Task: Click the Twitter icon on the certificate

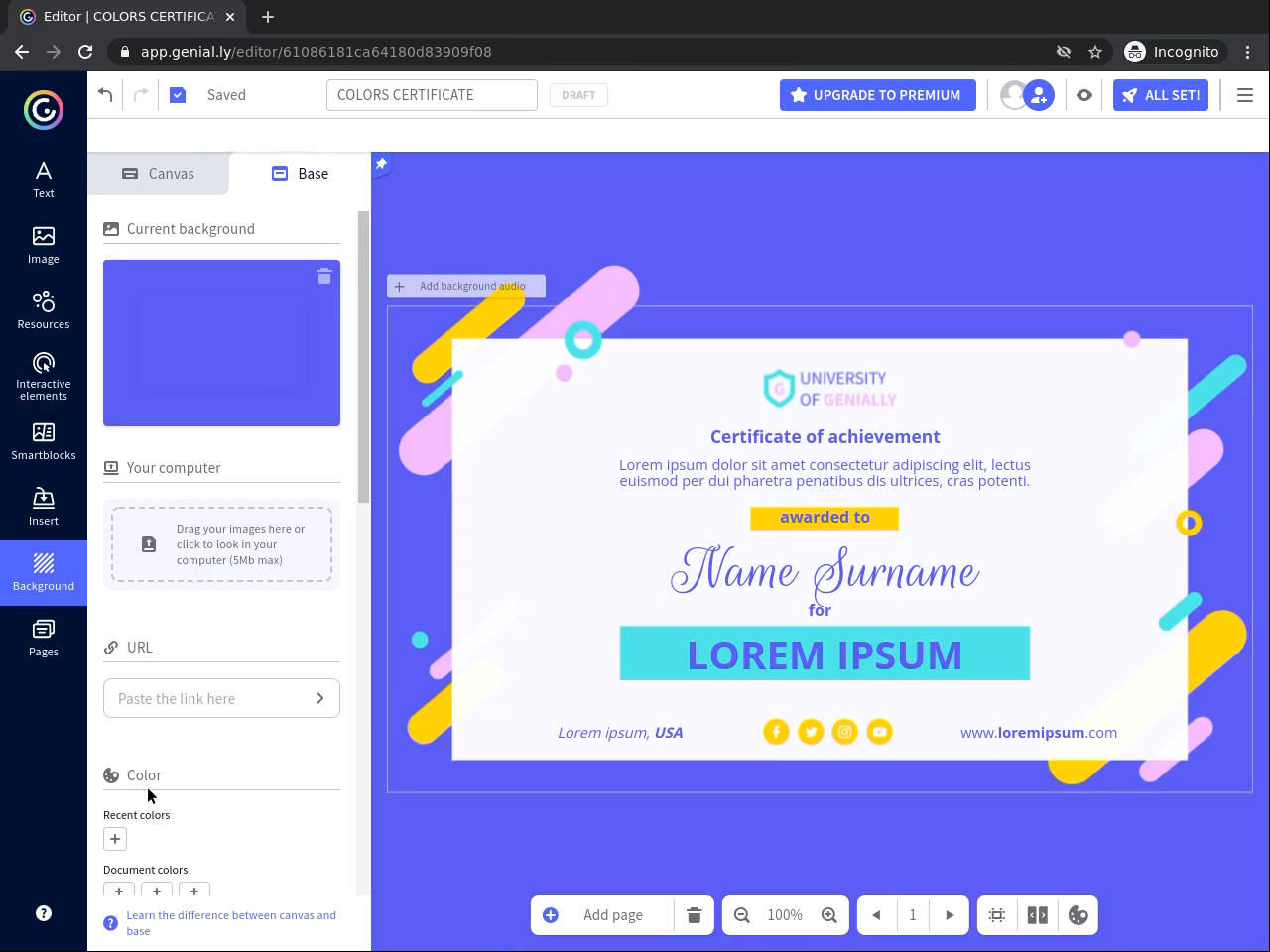Action: pyautogui.click(x=811, y=732)
